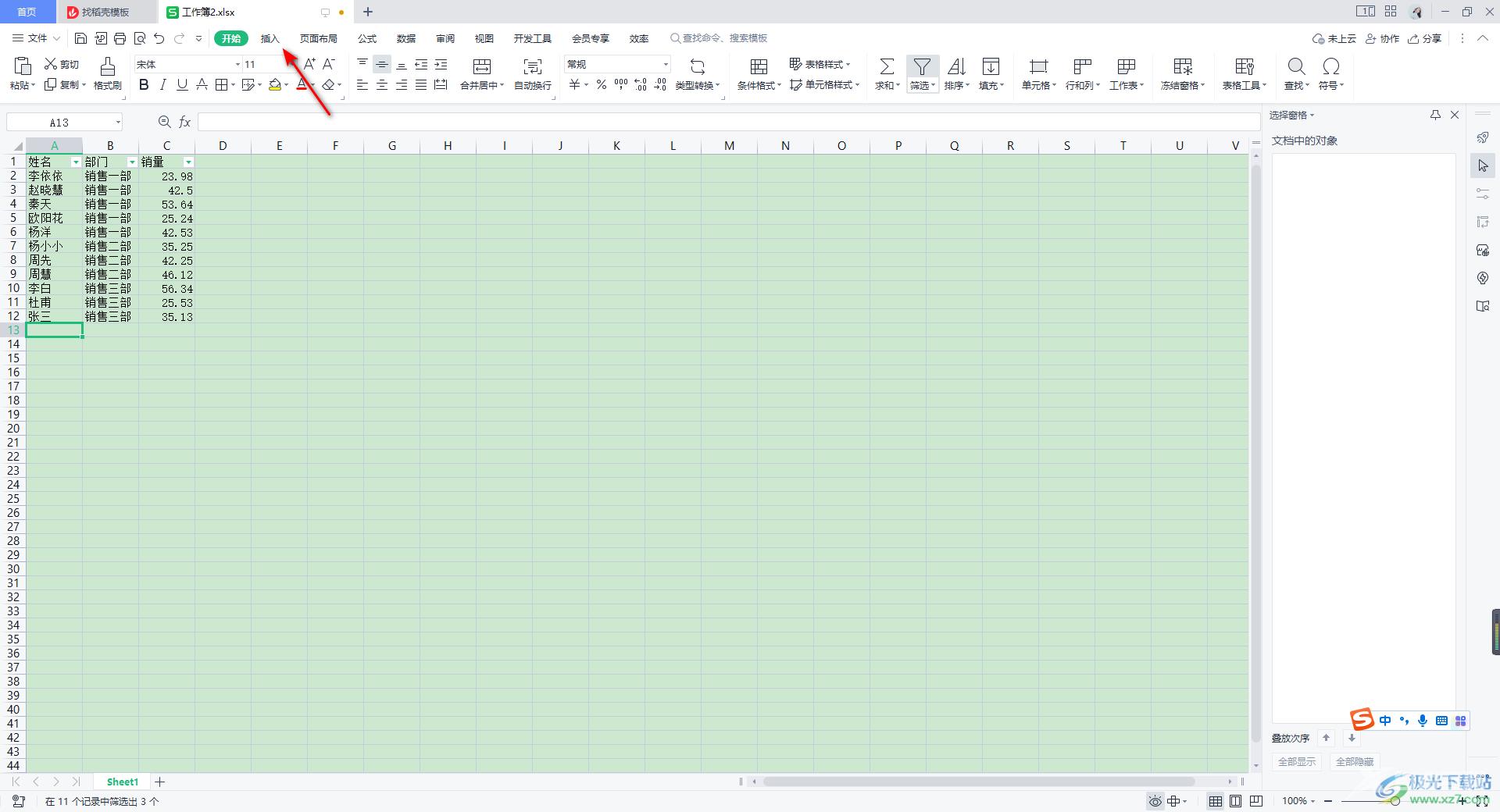Click the Save icon in quick toolbar
The height and width of the screenshot is (812, 1500).
point(80,38)
